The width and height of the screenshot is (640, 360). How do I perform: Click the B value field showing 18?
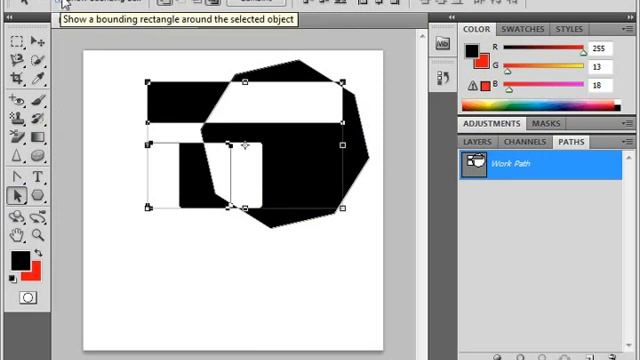[600, 85]
